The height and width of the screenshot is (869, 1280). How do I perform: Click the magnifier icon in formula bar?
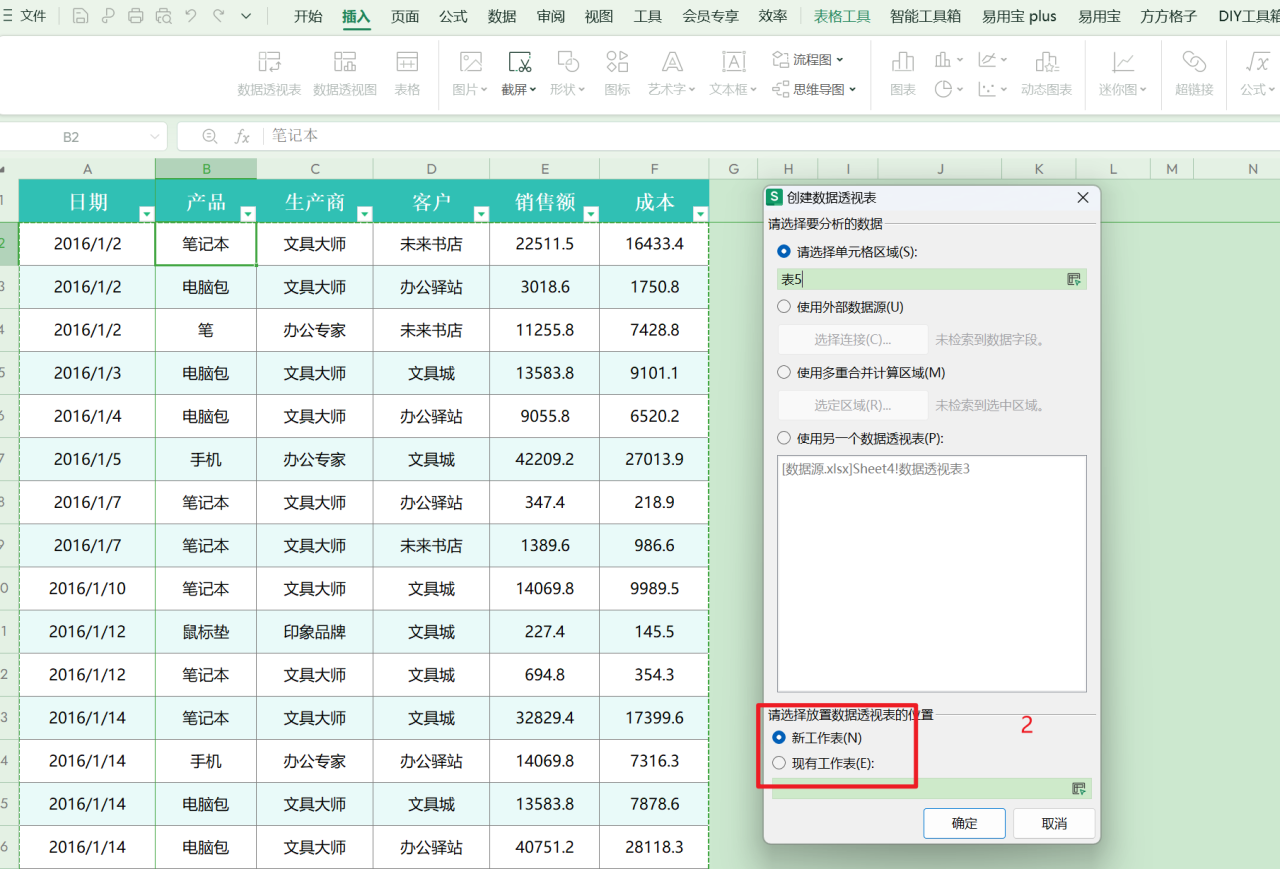click(x=210, y=136)
